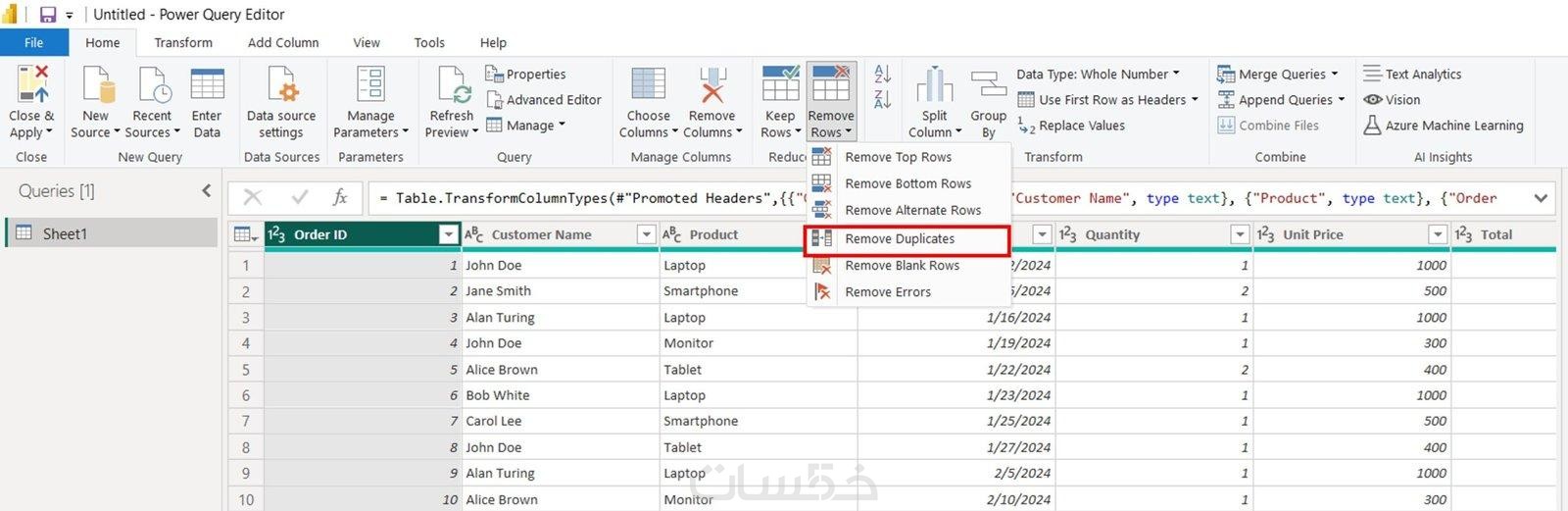Click the Enter Data table icon
The height and width of the screenshot is (511, 1568).
pos(207,84)
